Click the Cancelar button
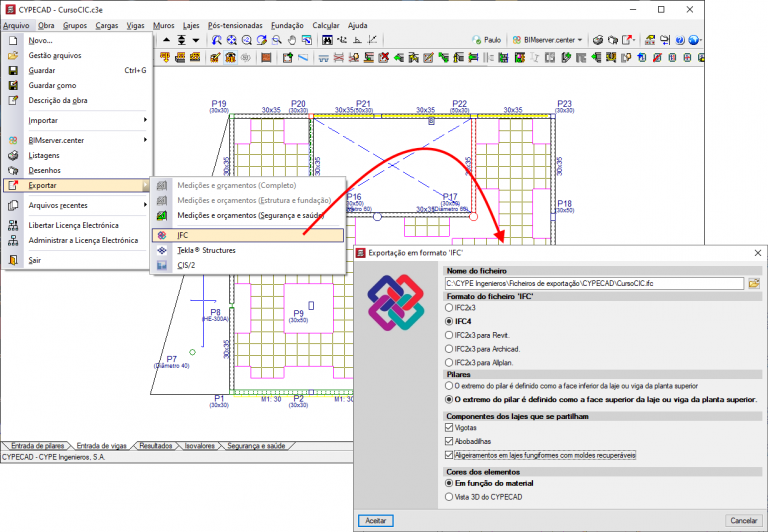Image resolution: width=768 pixels, height=532 pixels. (x=744, y=520)
